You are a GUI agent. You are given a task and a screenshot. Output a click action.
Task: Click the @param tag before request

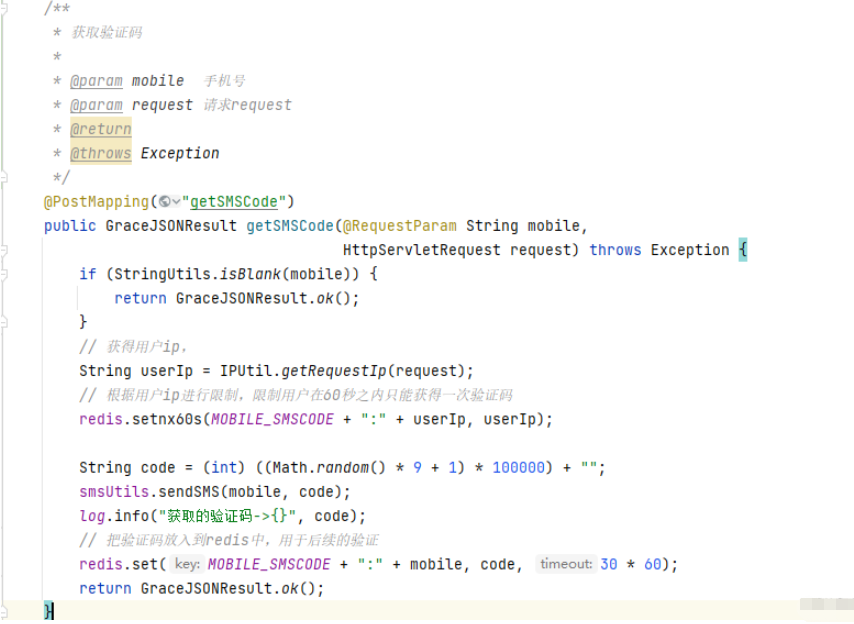click(96, 105)
